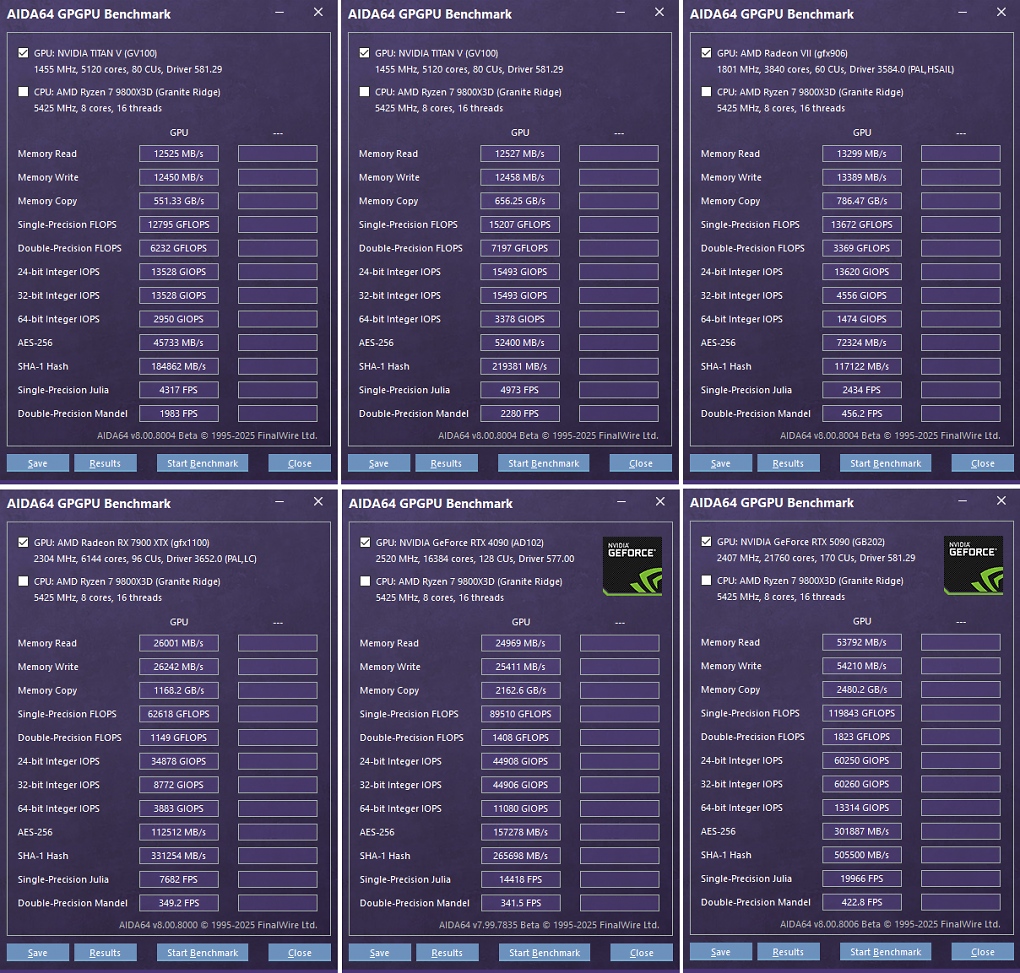1020x973 pixels.
Task: Start Benchmark in the RTX 5090 window
Action: (885, 952)
